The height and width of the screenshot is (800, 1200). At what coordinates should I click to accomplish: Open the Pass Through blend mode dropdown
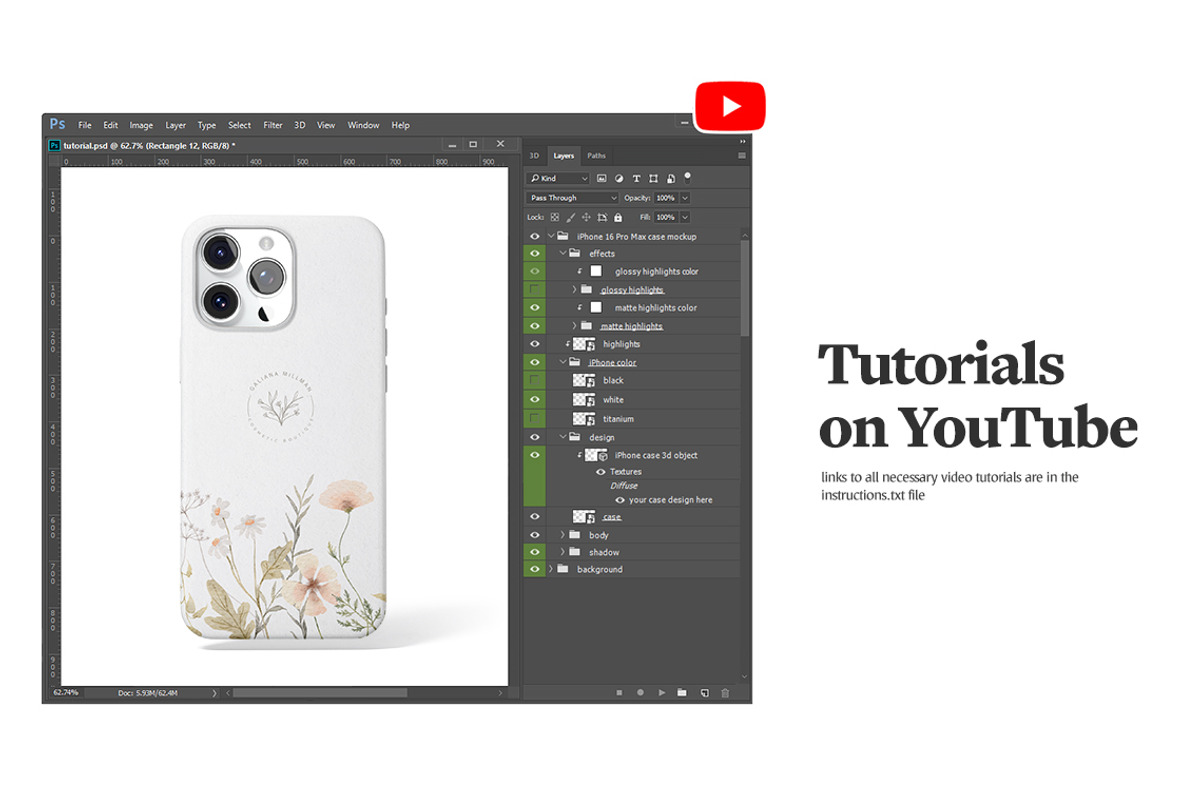(x=573, y=198)
